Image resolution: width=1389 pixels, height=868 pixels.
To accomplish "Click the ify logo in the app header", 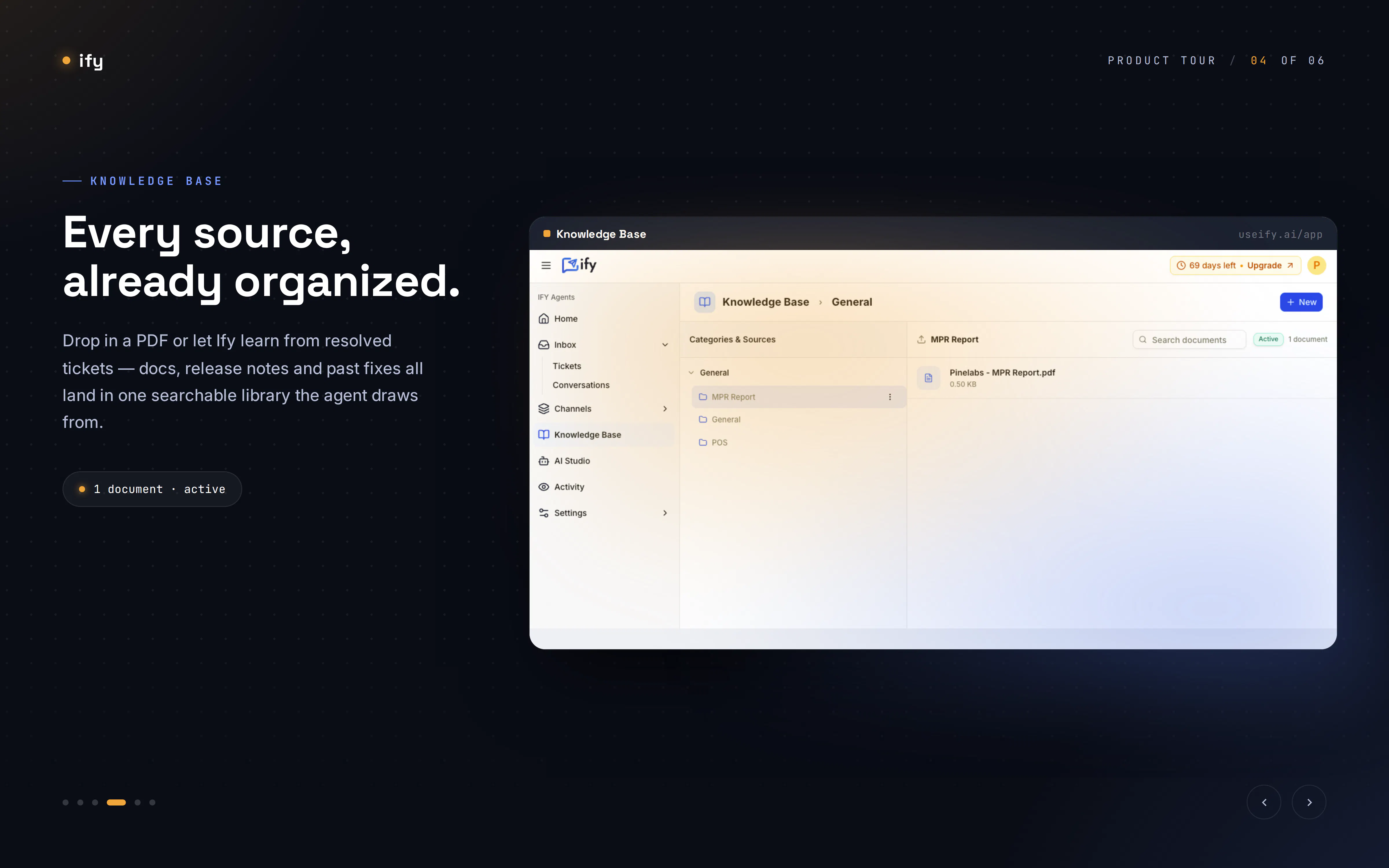I will (579, 265).
